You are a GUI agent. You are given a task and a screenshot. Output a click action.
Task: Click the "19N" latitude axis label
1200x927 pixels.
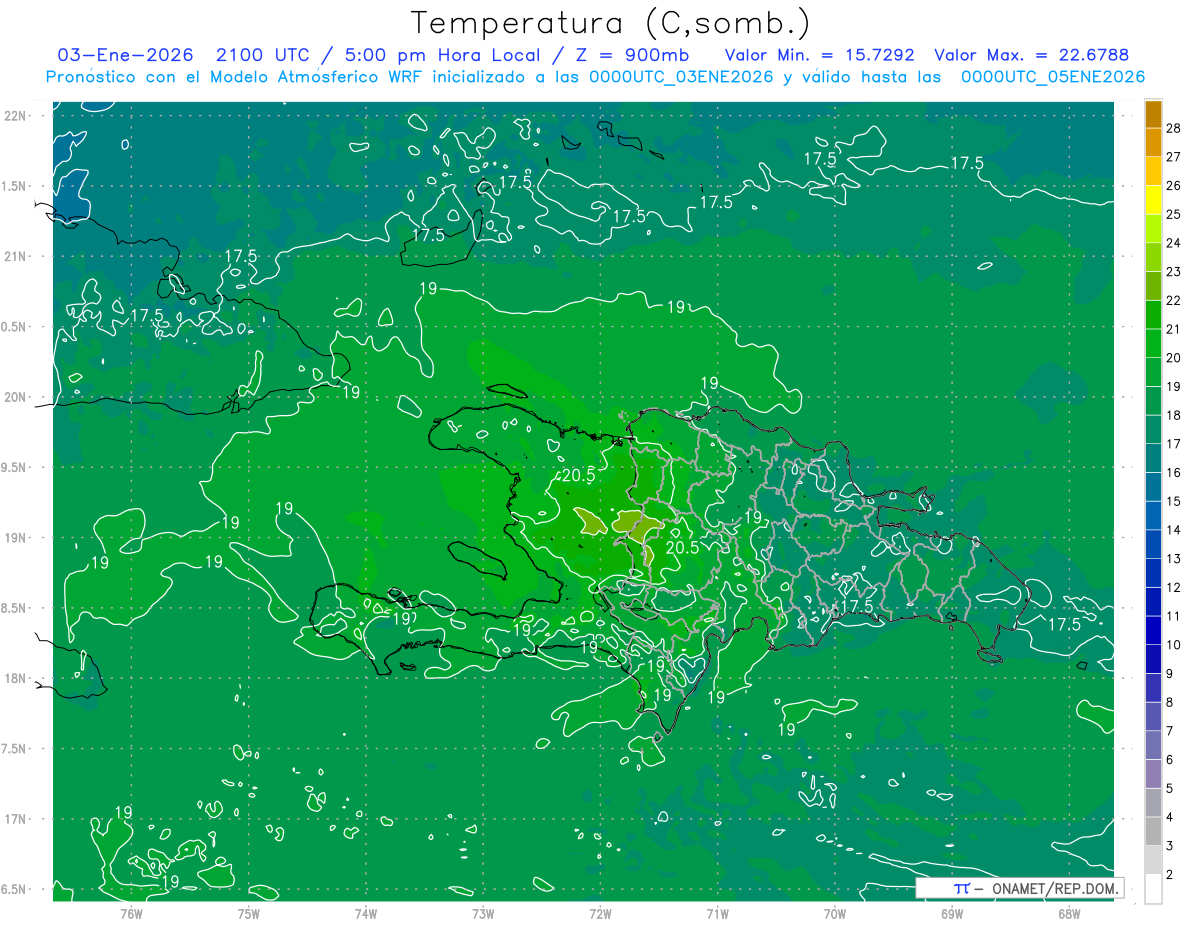pyautogui.click(x=15, y=537)
